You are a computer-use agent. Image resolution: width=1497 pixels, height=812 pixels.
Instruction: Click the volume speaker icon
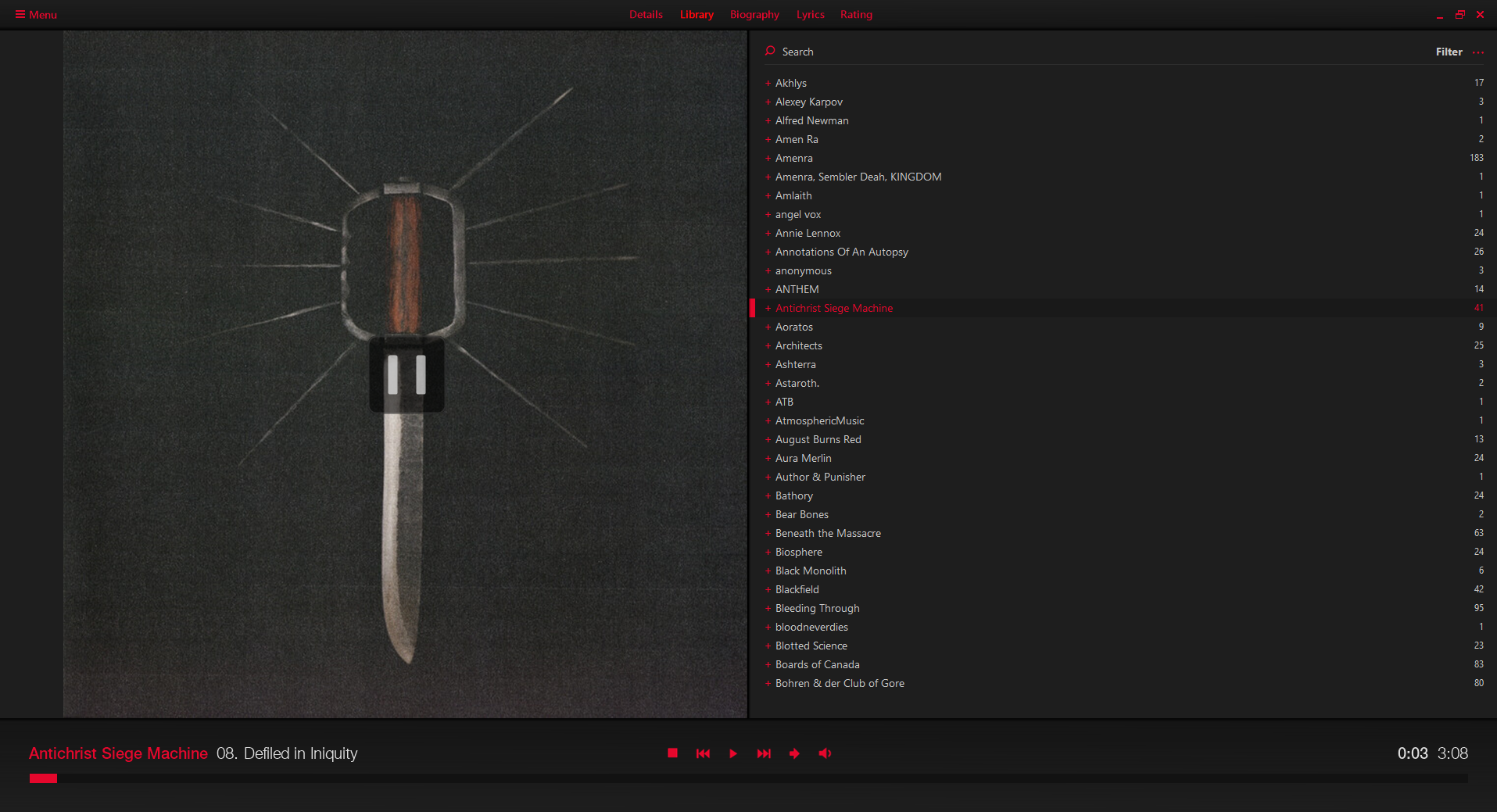tap(825, 753)
